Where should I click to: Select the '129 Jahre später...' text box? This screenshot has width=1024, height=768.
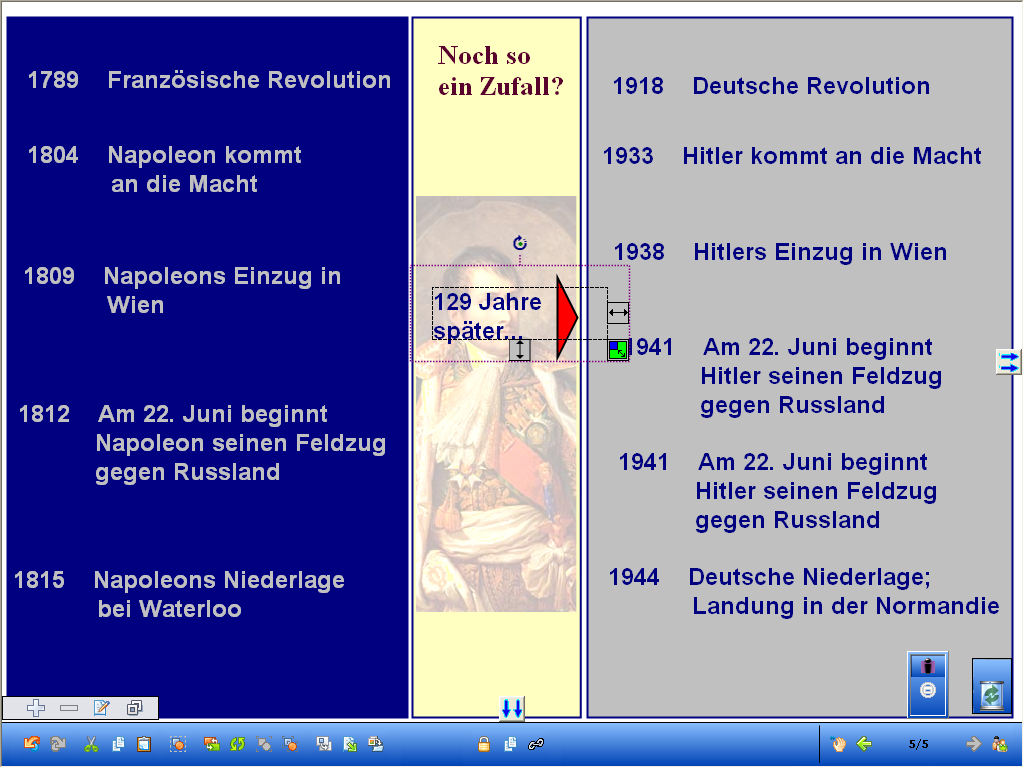click(488, 316)
